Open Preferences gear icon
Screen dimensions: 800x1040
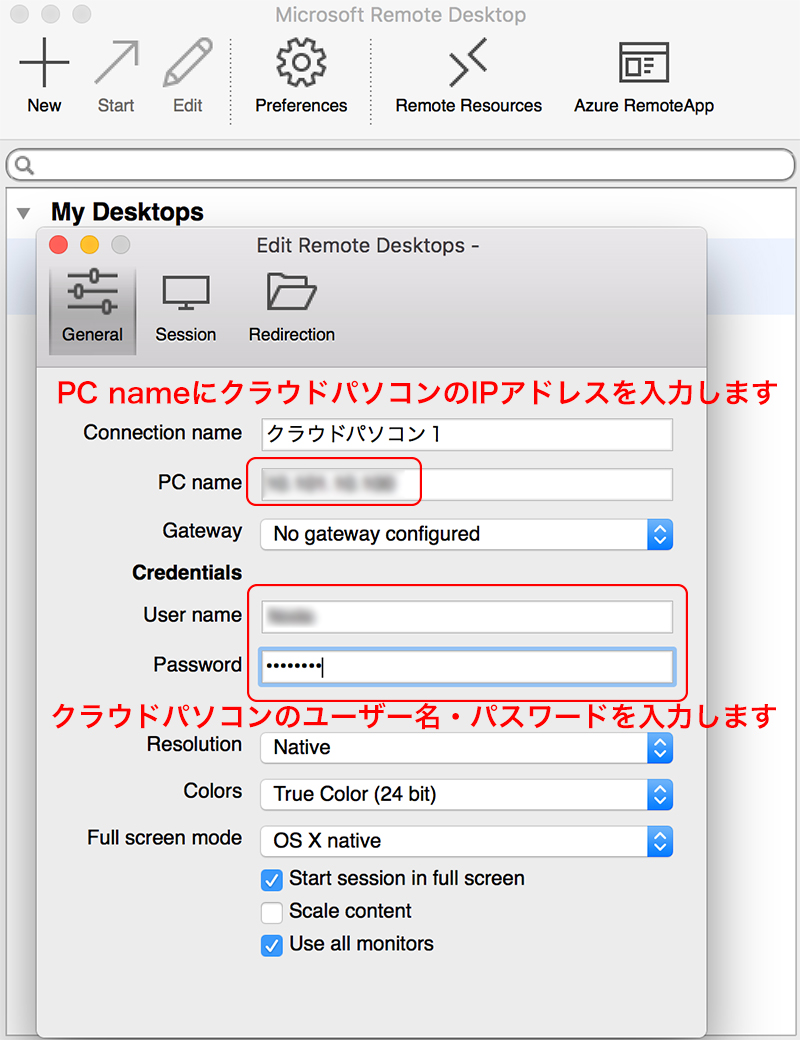(x=301, y=62)
